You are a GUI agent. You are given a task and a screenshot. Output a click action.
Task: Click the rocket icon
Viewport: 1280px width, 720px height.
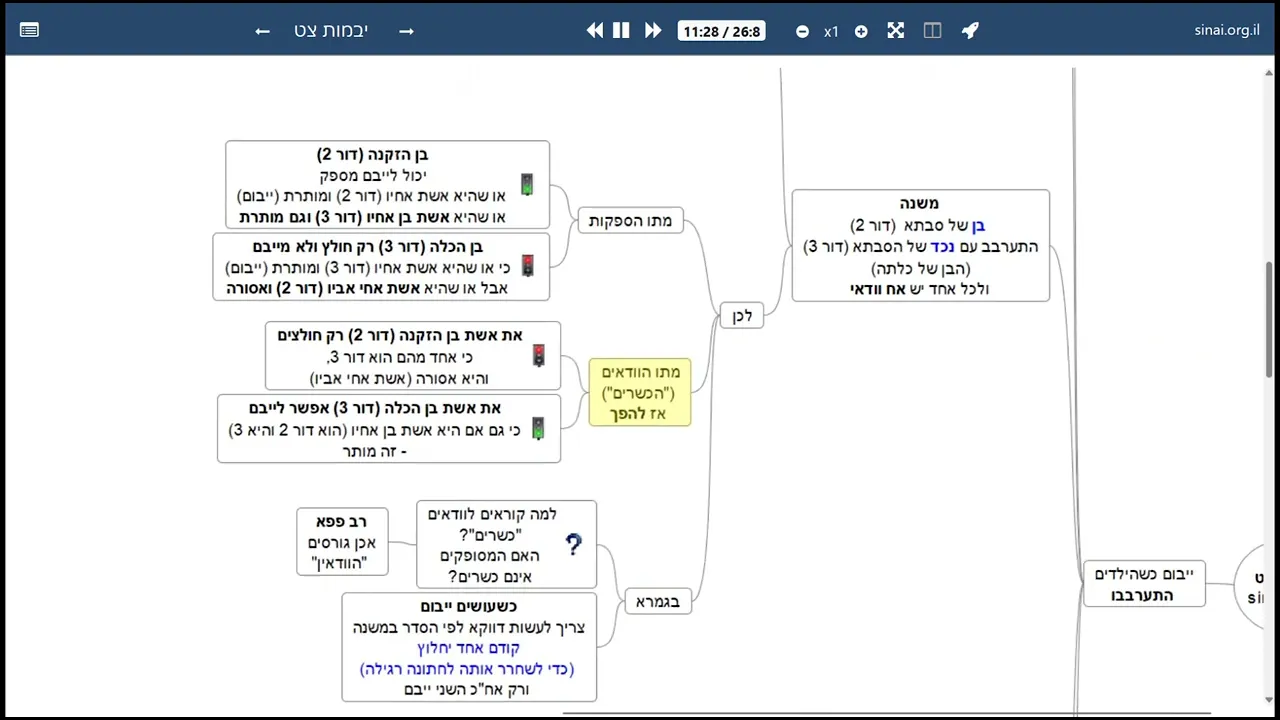pyautogui.click(x=970, y=30)
